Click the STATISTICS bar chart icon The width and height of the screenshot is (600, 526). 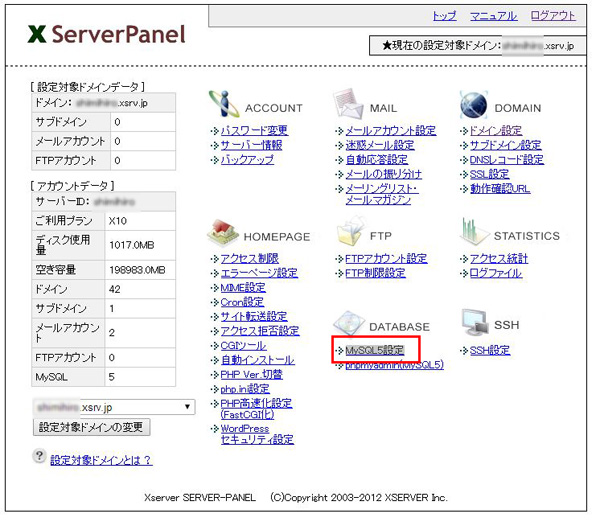tap(473, 232)
